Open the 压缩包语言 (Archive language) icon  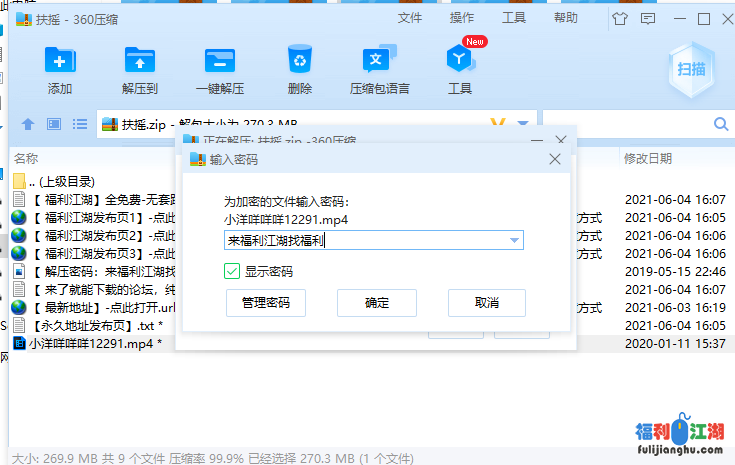[379, 62]
